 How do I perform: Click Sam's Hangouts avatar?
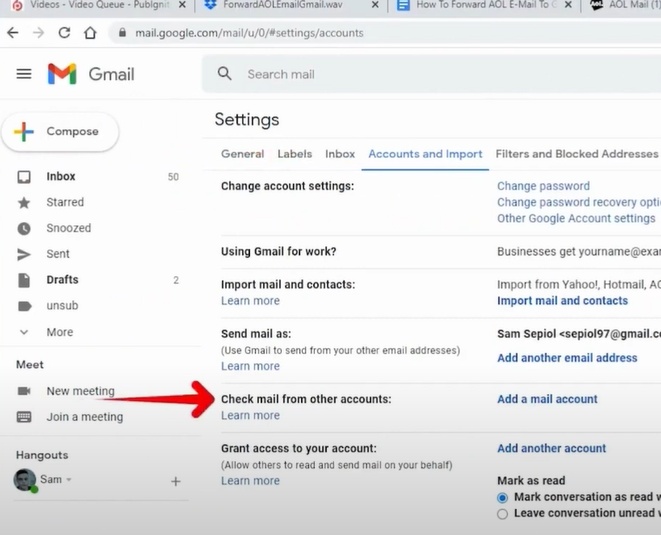25,480
